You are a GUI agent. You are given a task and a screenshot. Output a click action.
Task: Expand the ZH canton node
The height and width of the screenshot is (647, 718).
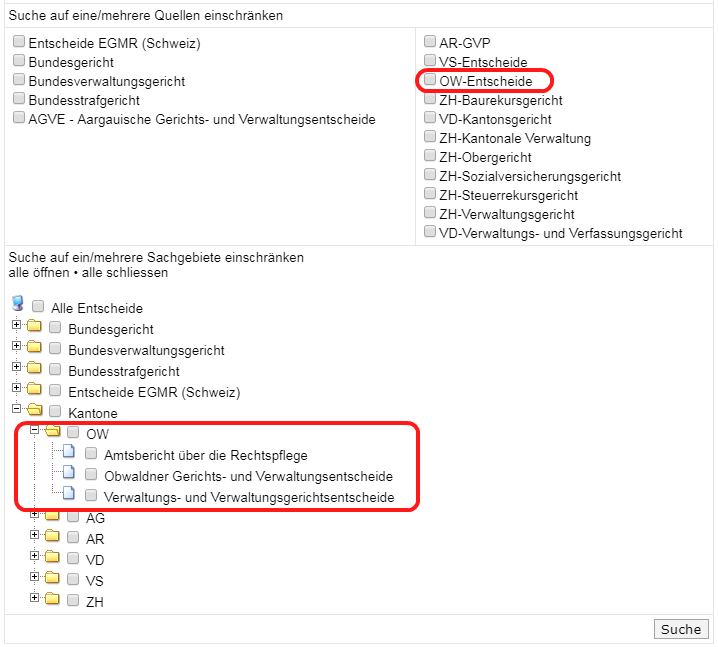point(34,598)
